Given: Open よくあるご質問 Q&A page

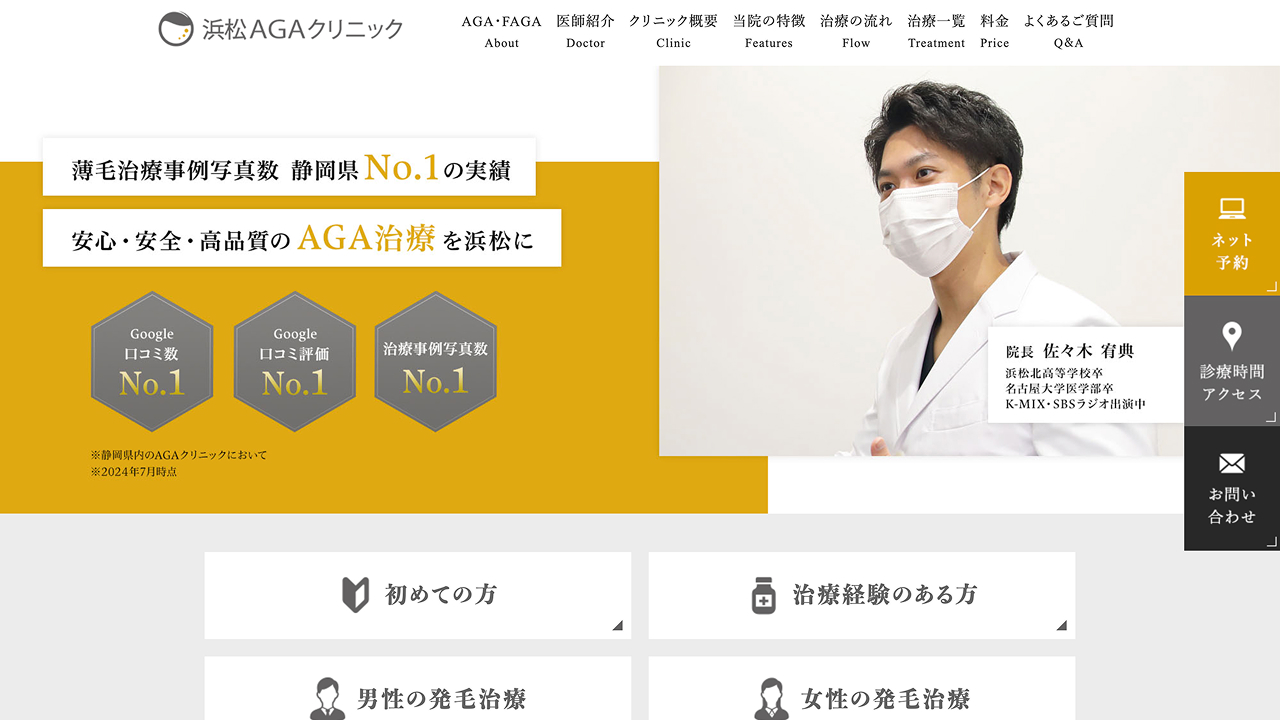Looking at the screenshot, I should click(x=1068, y=31).
